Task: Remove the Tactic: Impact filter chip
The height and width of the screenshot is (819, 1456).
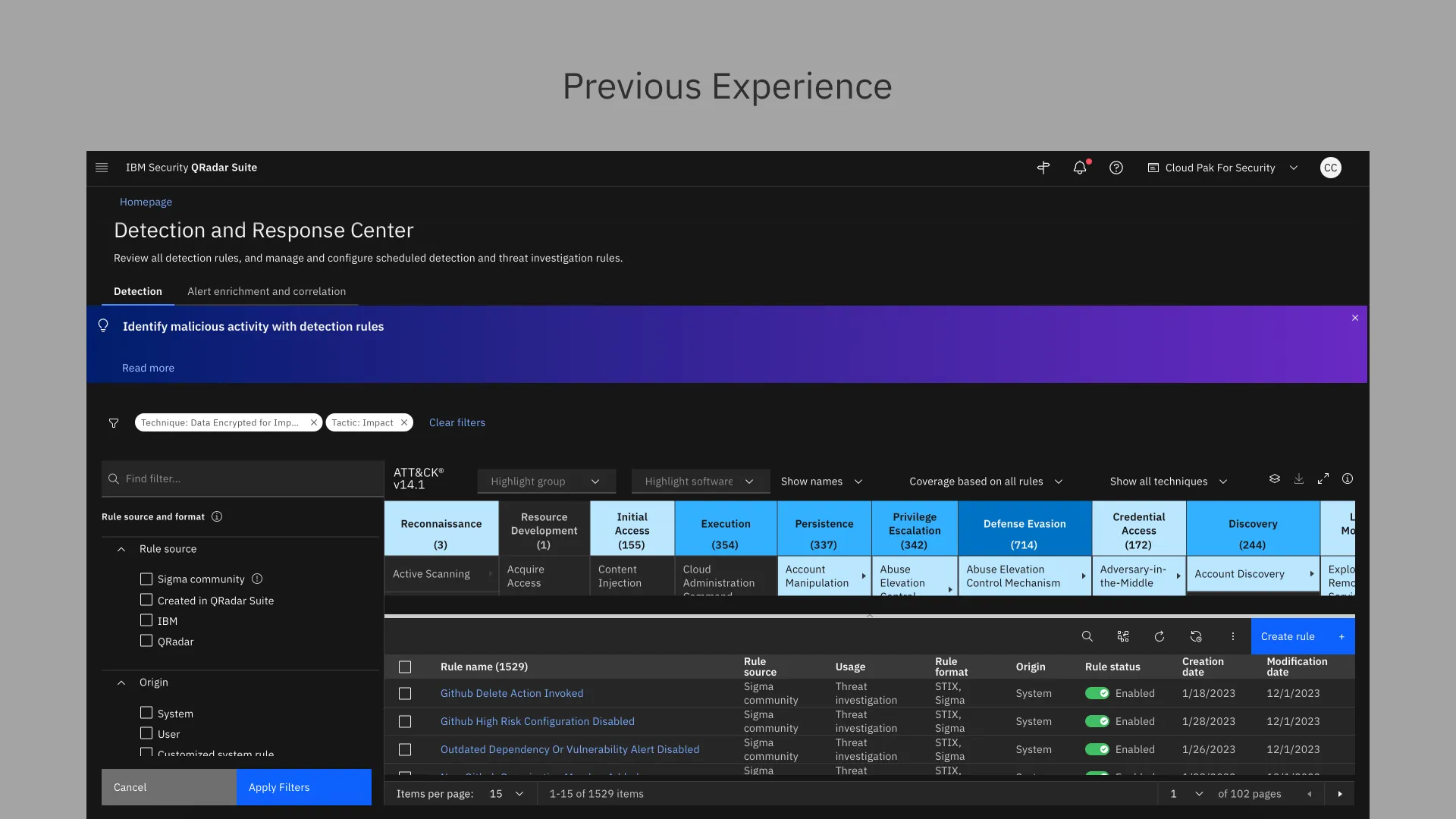Action: click(x=404, y=422)
